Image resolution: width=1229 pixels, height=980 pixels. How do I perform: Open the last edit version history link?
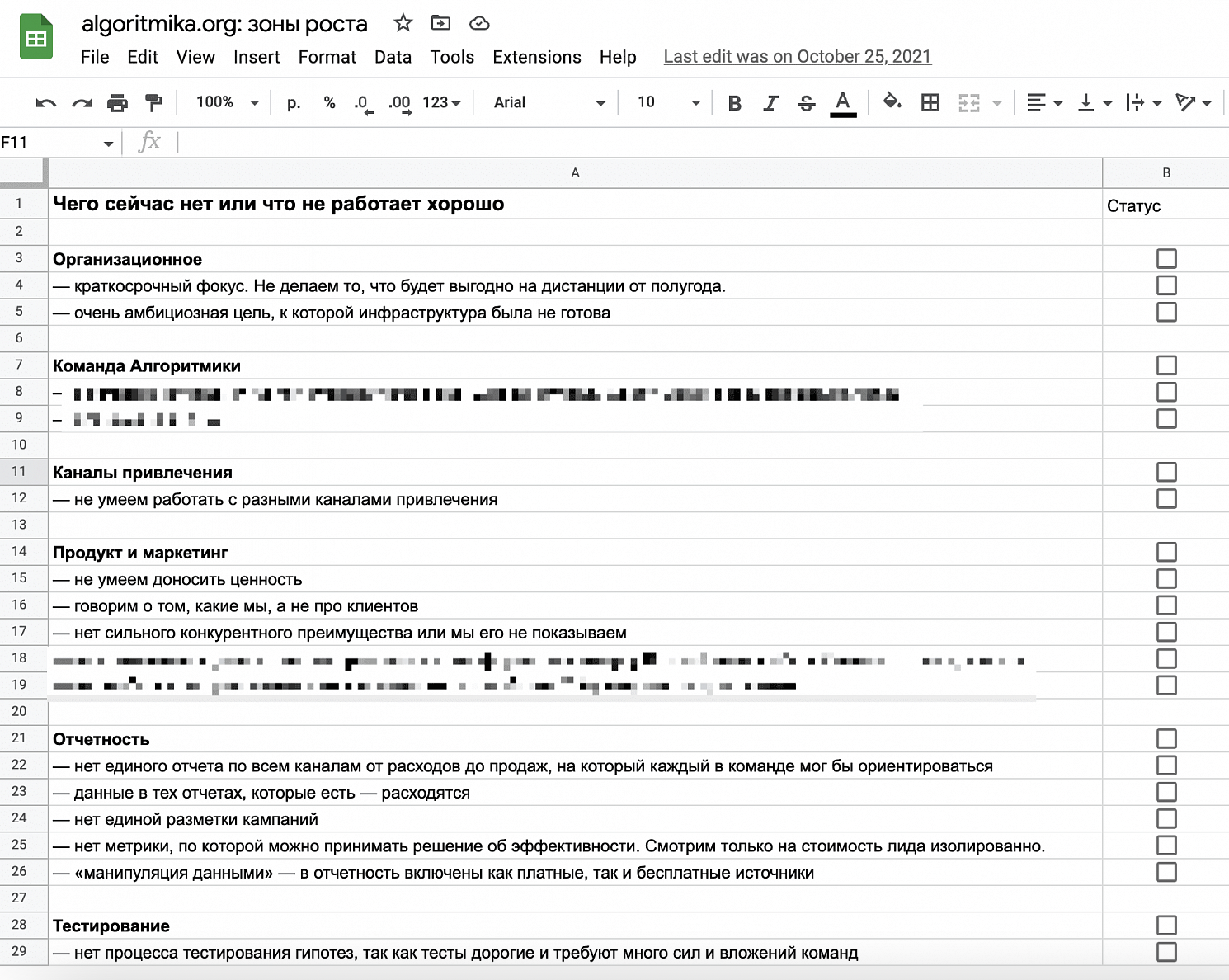coord(798,57)
